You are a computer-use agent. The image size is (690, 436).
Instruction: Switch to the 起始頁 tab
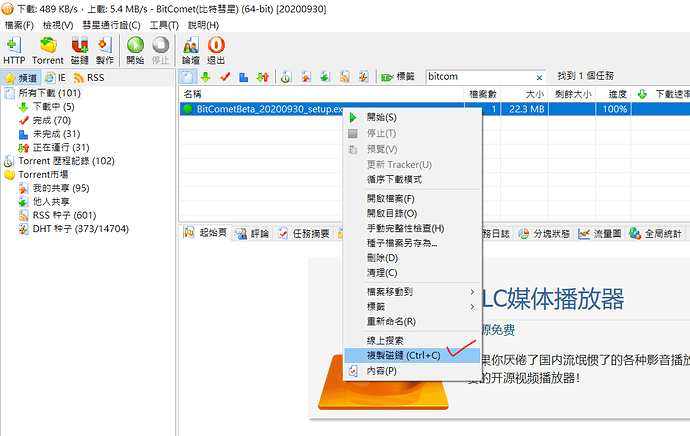[206, 233]
